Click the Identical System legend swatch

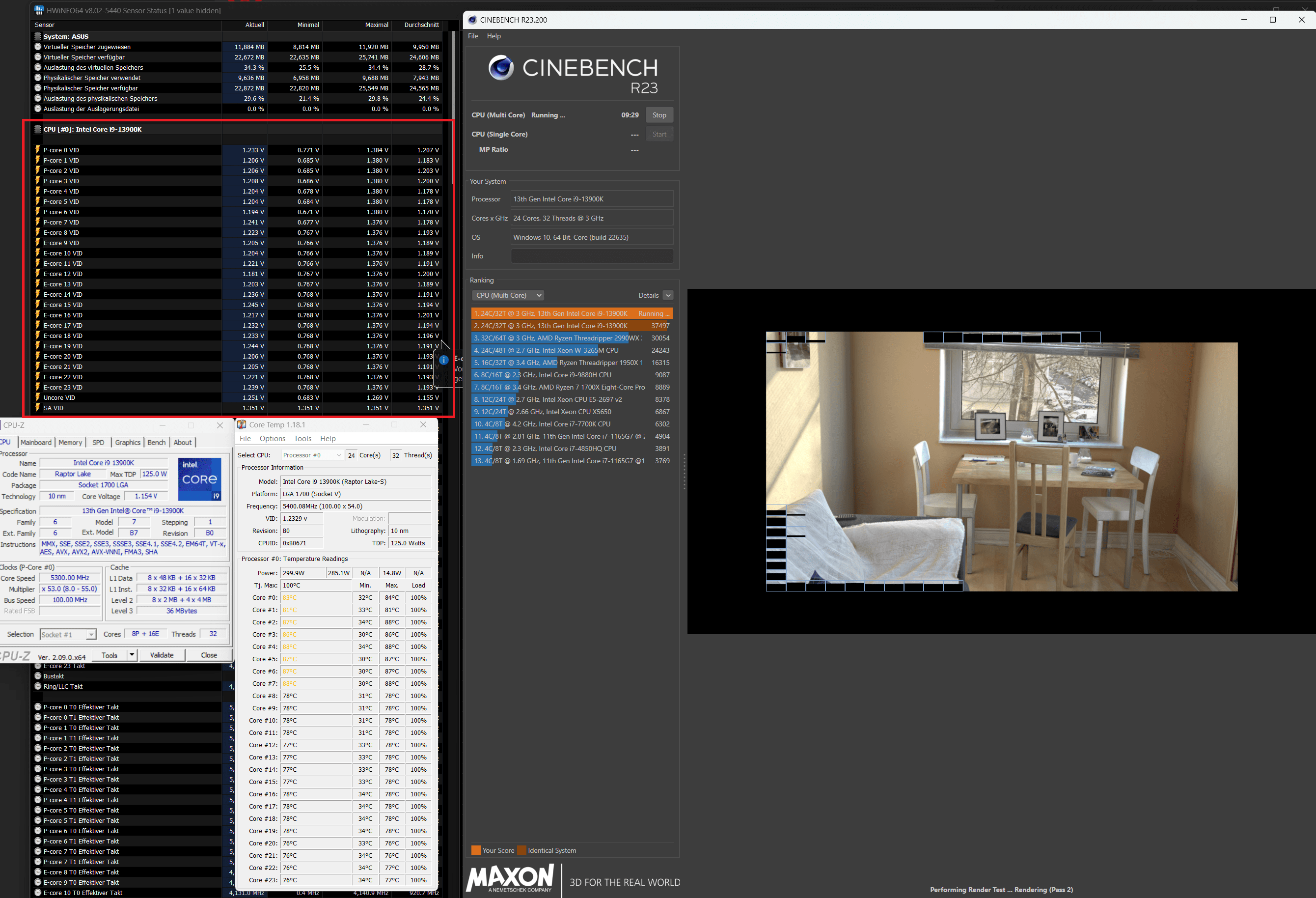(x=522, y=850)
